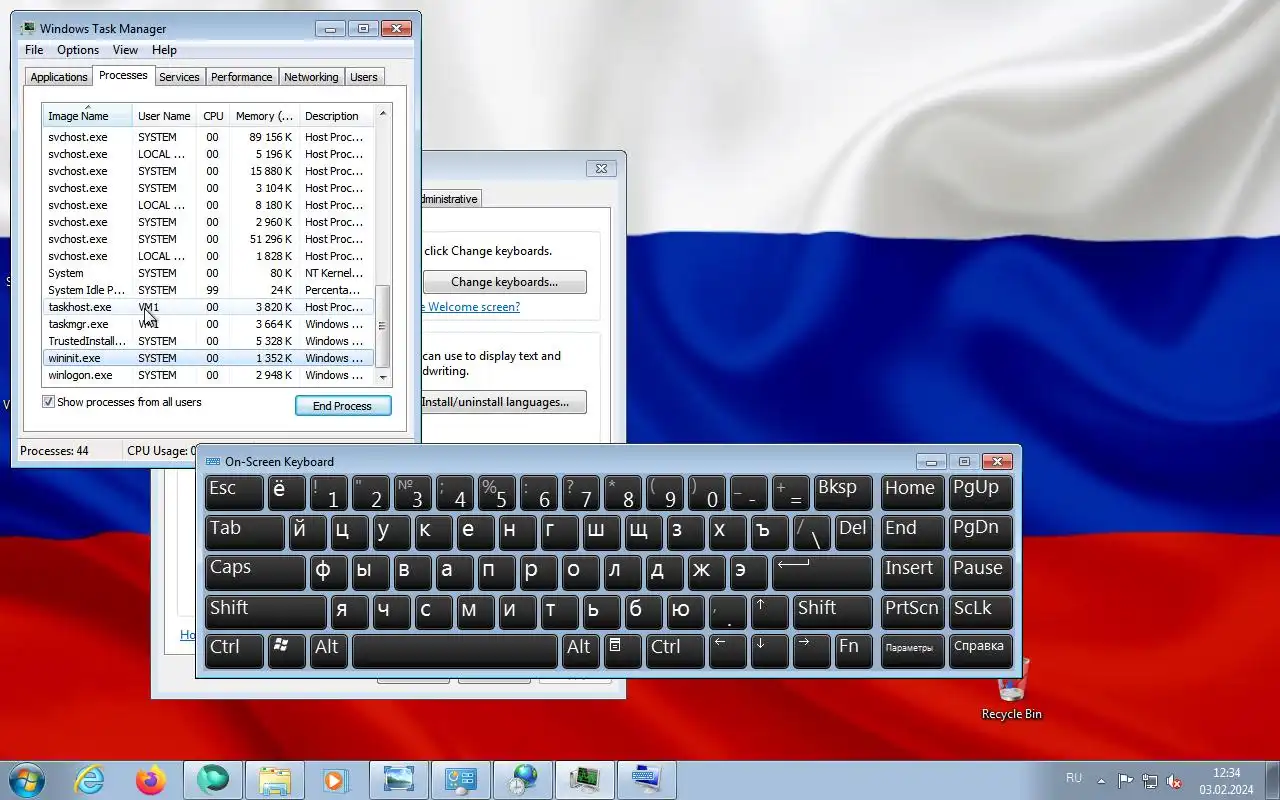Open the Windows Explorer folder taskbar icon

[x=274, y=780]
